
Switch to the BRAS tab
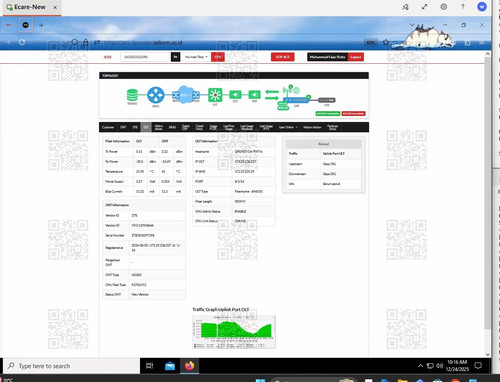172,127
